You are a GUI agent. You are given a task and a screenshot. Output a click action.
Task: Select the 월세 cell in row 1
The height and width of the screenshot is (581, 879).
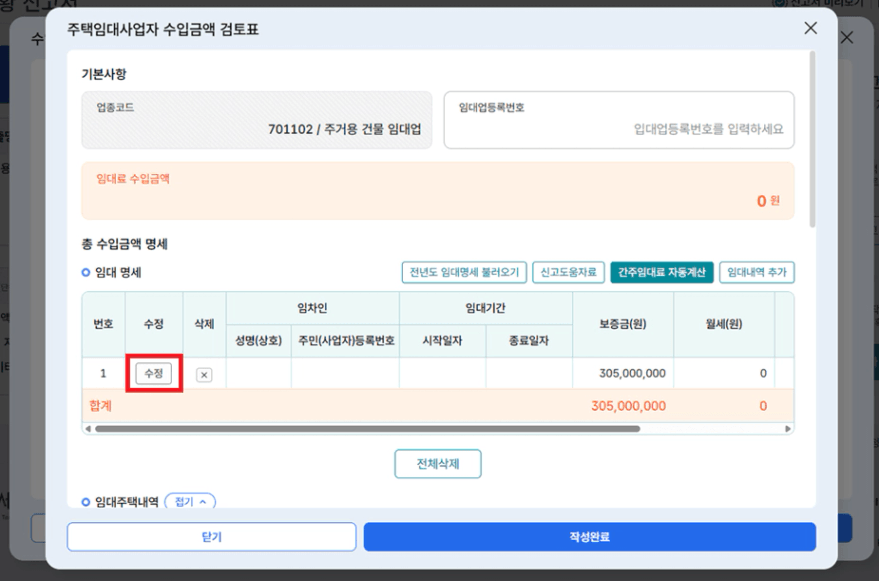click(720, 373)
